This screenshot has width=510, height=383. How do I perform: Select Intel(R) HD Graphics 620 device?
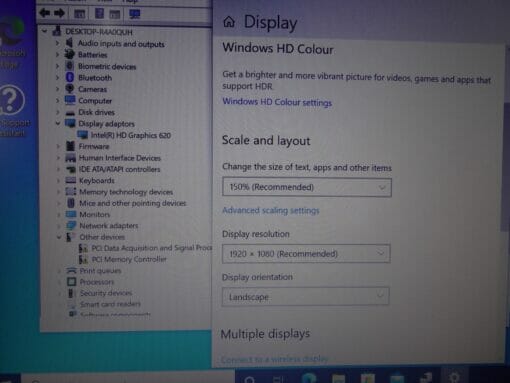[131, 135]
